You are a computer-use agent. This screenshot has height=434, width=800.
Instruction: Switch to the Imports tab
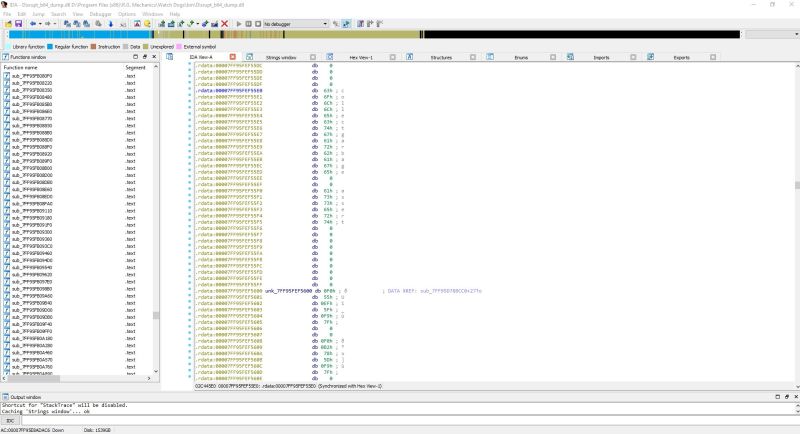[x=601, y=57]
